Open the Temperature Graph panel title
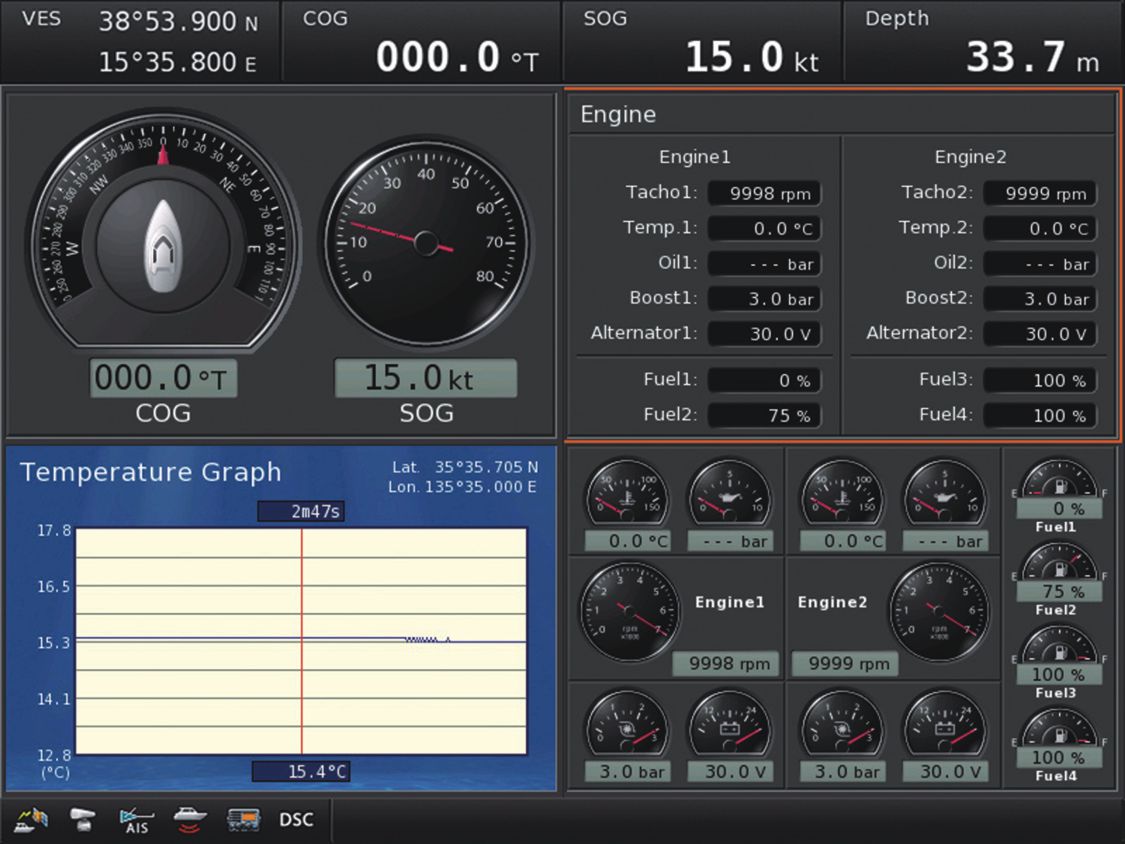 click(x=151, y=472)
